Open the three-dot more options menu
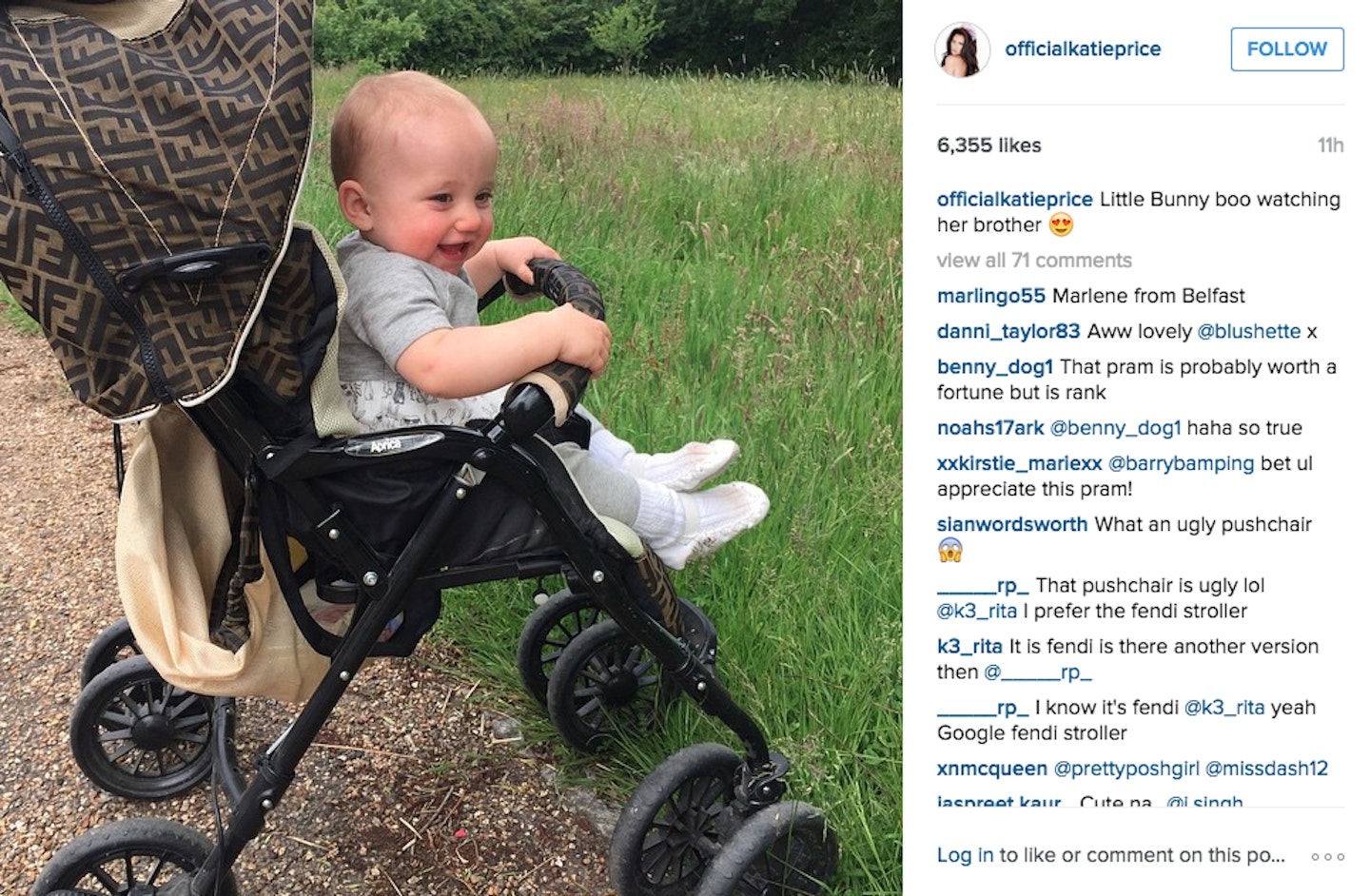Viewport: 1370px width, 896px height. point(1328,857)
